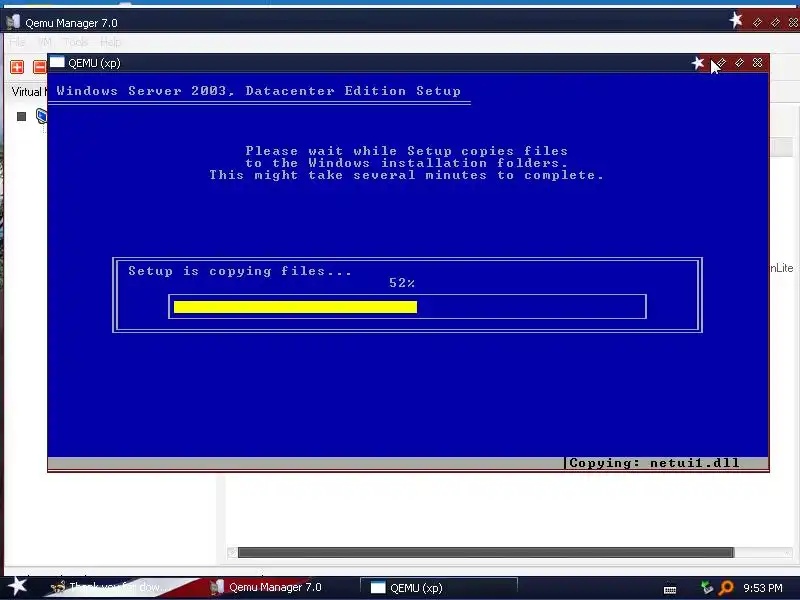Click the Qemu Manager horizontal scrollbar thumb
This screenshot has width=800, height=600.
coord(486,553)
